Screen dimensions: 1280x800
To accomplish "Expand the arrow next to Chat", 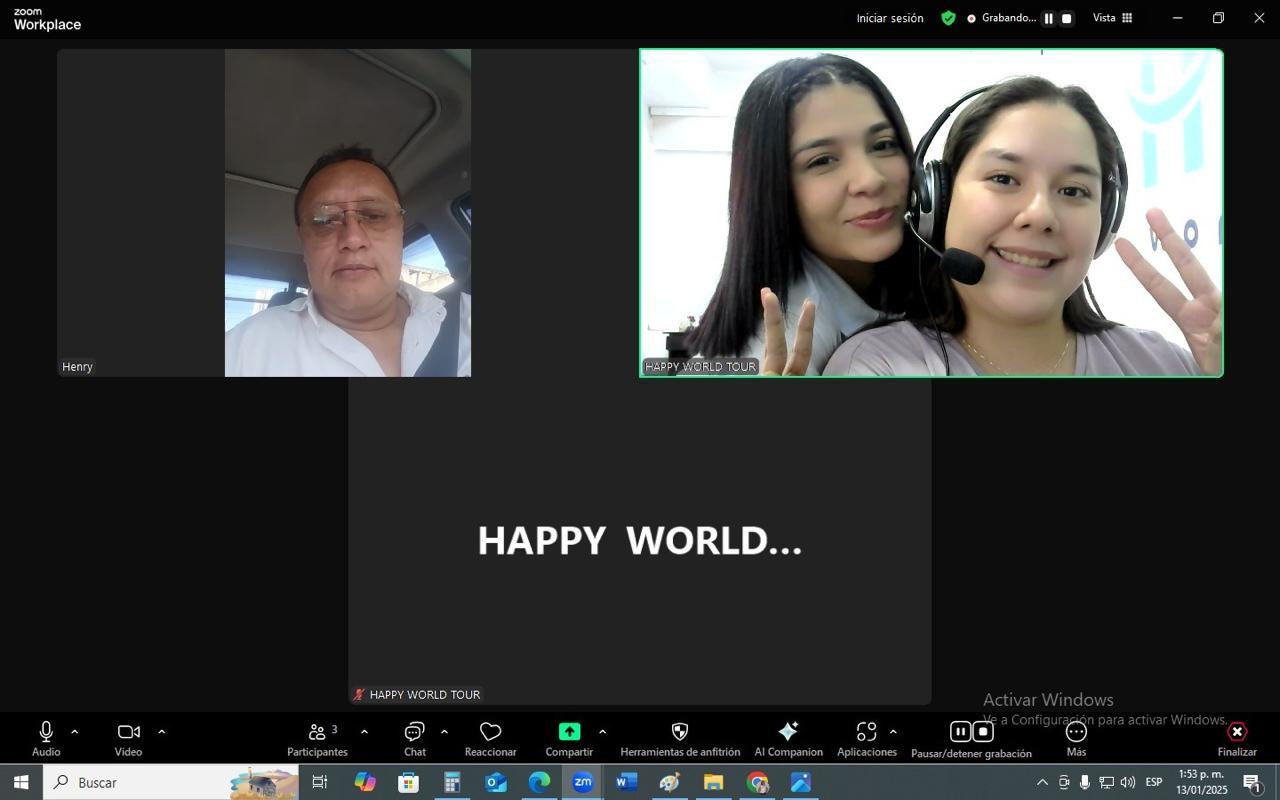I will coord(444,732).
